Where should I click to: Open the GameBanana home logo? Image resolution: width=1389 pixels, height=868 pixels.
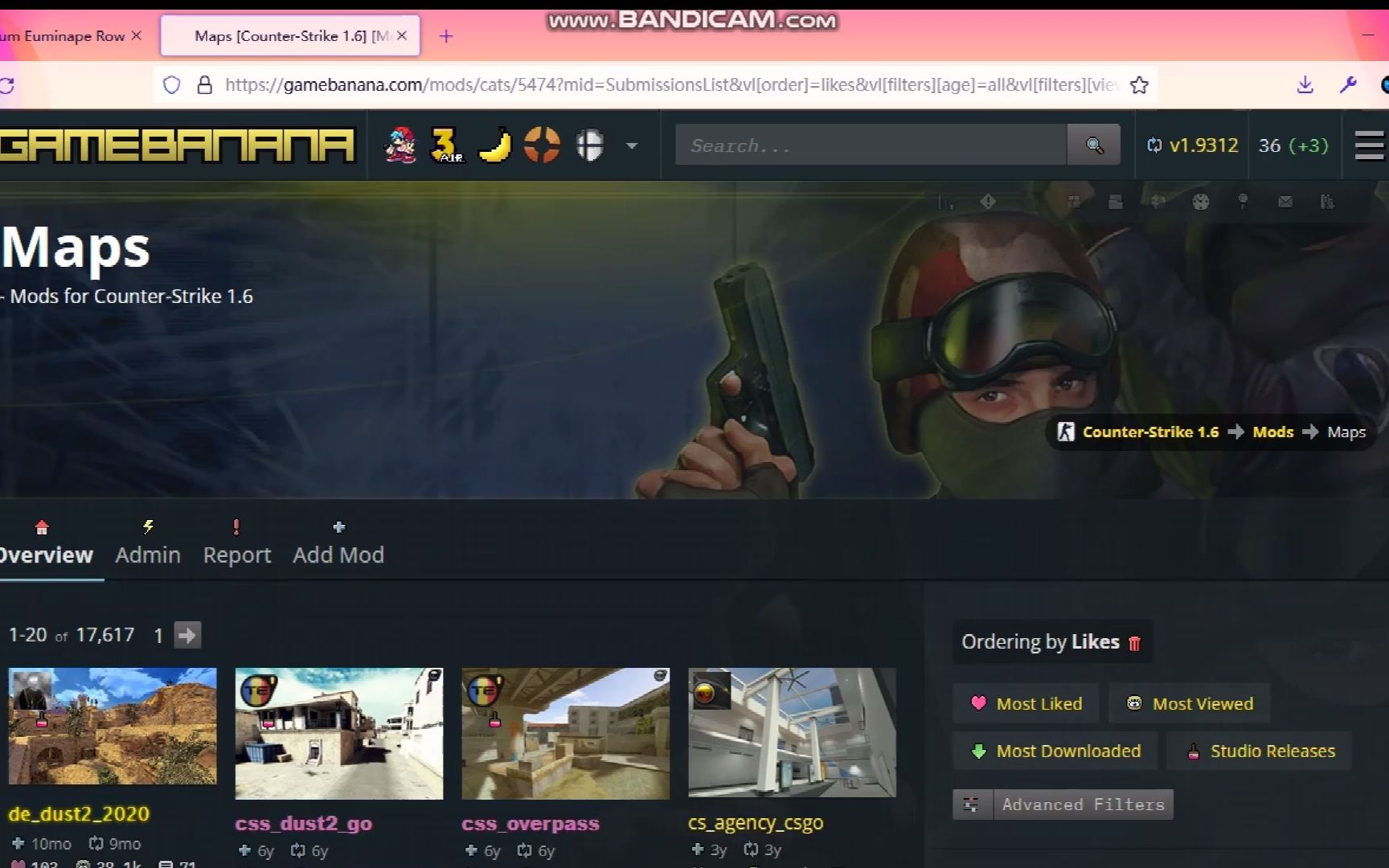click(x=177, y=145)
